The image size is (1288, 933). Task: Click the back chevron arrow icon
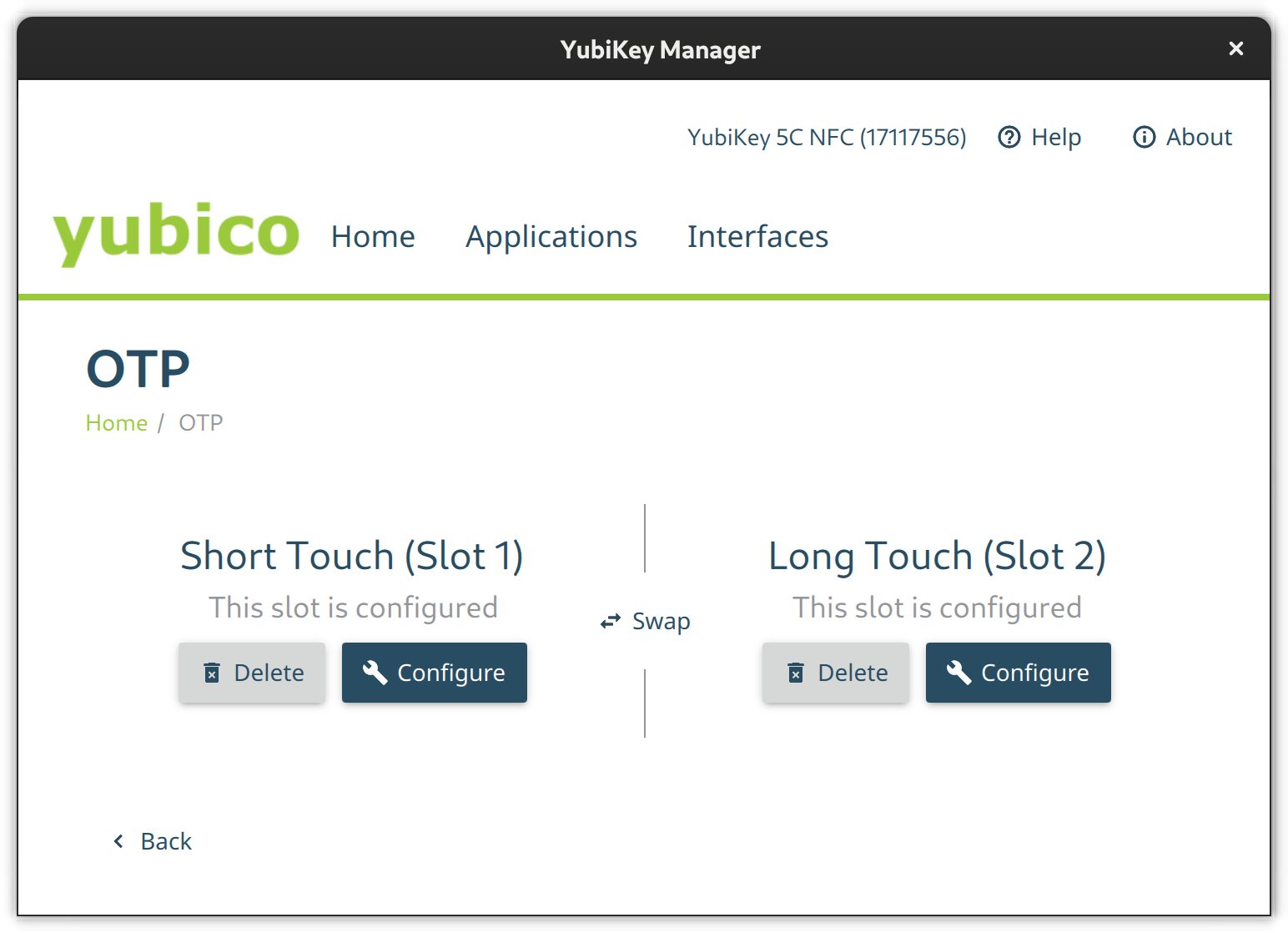(118, 841)
